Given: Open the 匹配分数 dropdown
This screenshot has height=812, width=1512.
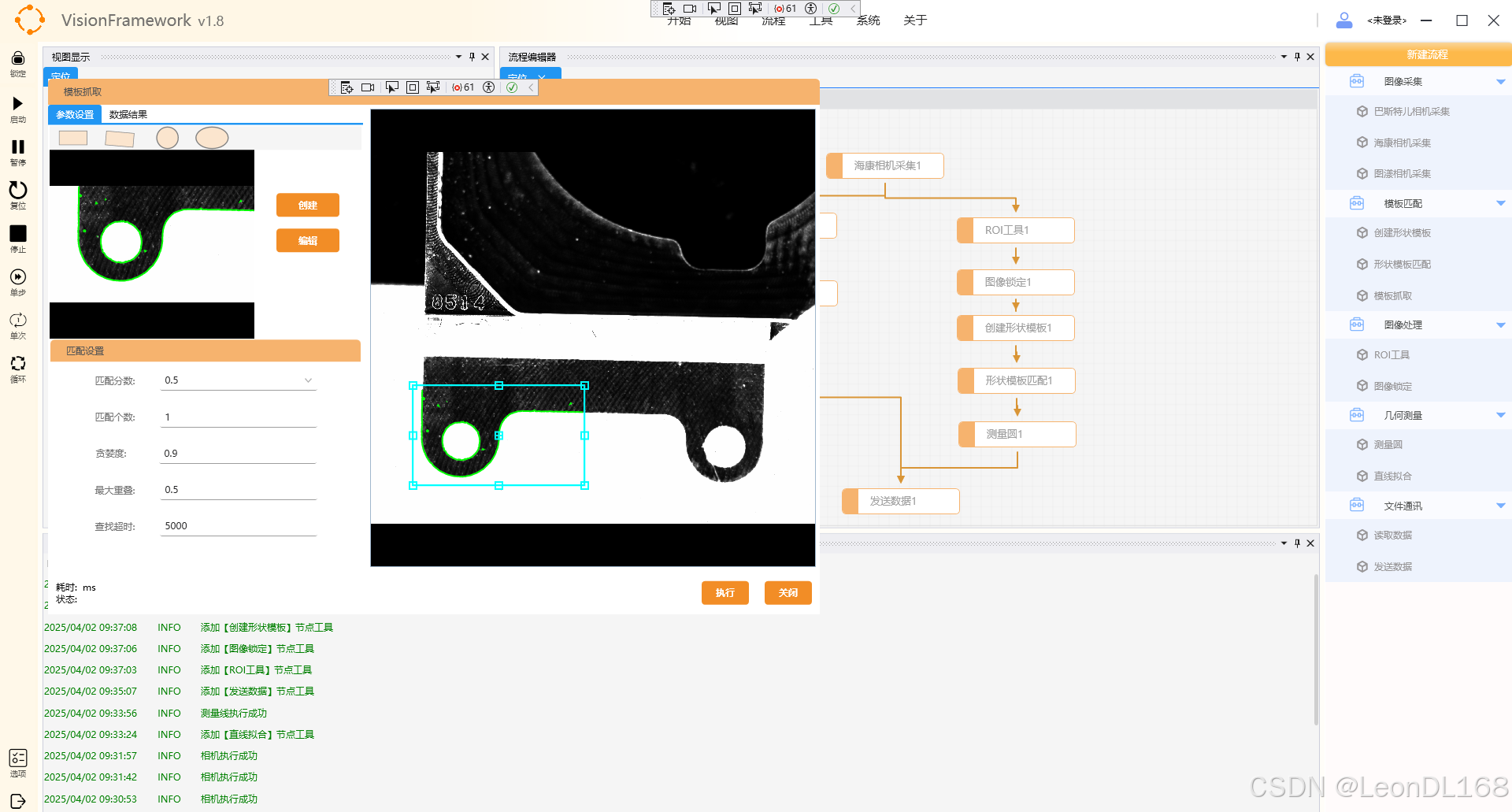Looking at the screenshot, I should coord(308,380).
